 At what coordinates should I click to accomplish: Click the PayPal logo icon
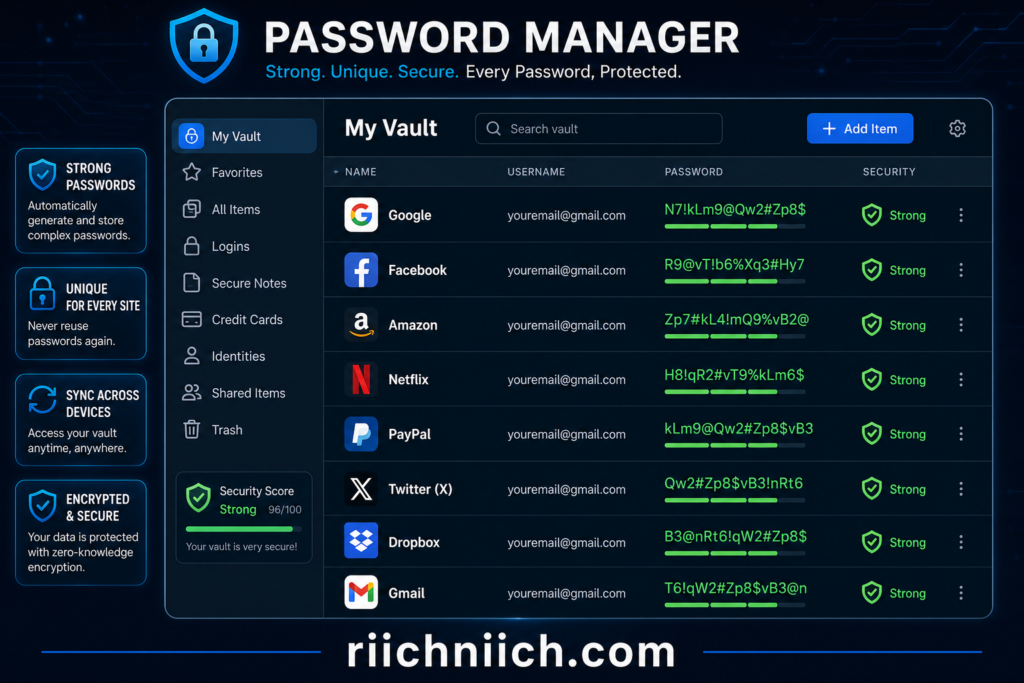(x=361, y=434)
